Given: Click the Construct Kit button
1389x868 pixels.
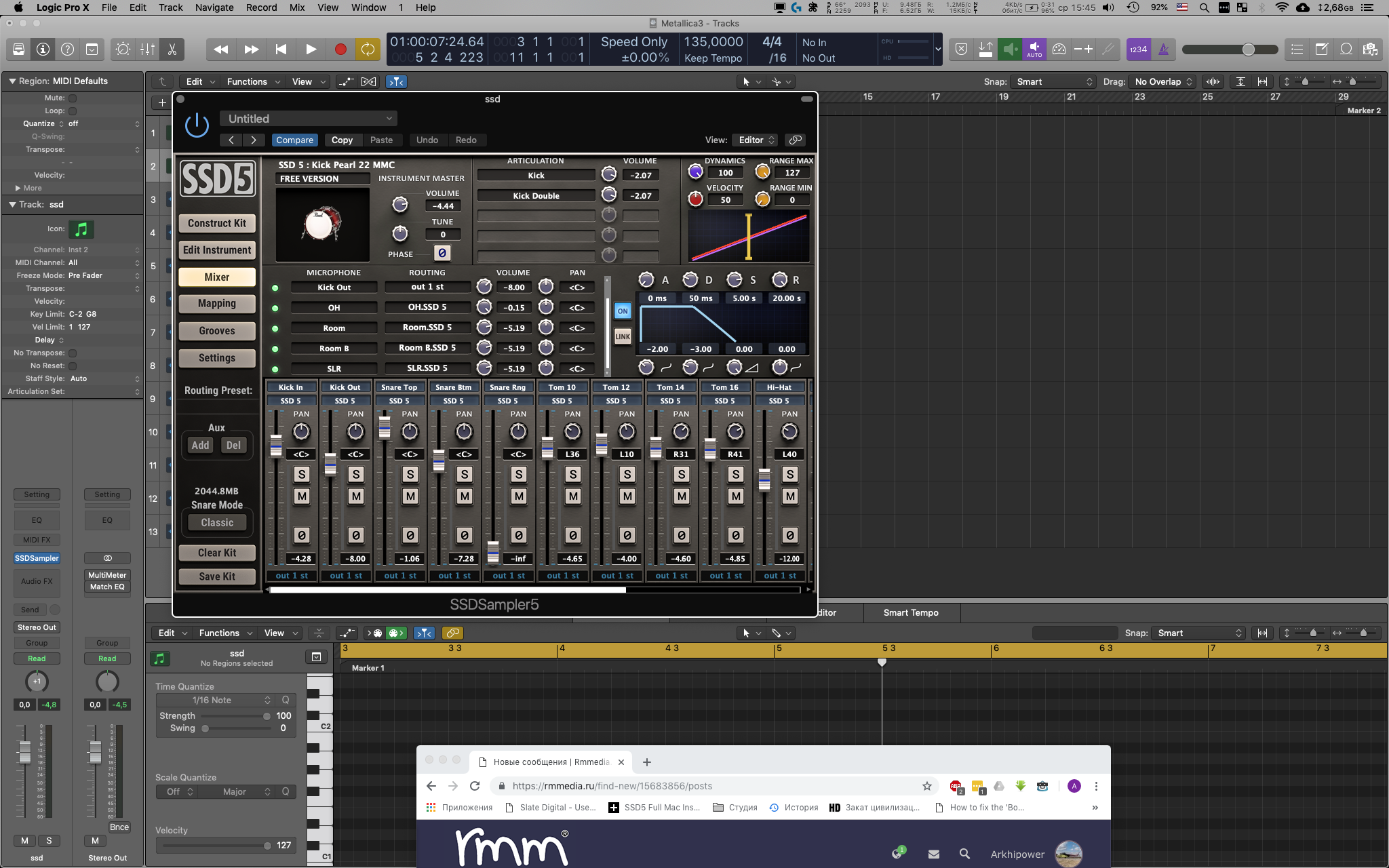Looking at the screenshot, I should pos(217,223).
